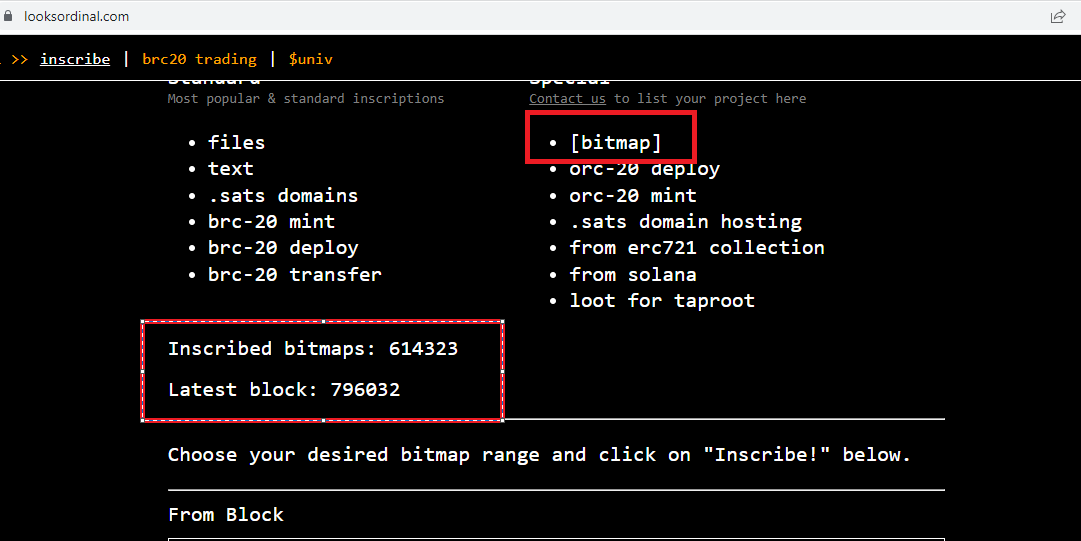Select the from erc721 collection option
The height and width of the screenshot is (541, 1081).
pos(697,248)
